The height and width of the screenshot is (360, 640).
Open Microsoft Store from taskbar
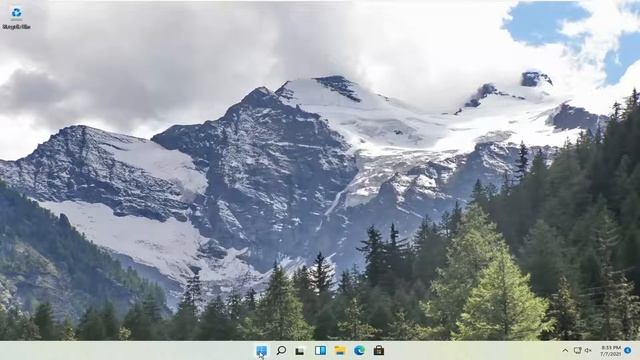[x=379, y=350]
